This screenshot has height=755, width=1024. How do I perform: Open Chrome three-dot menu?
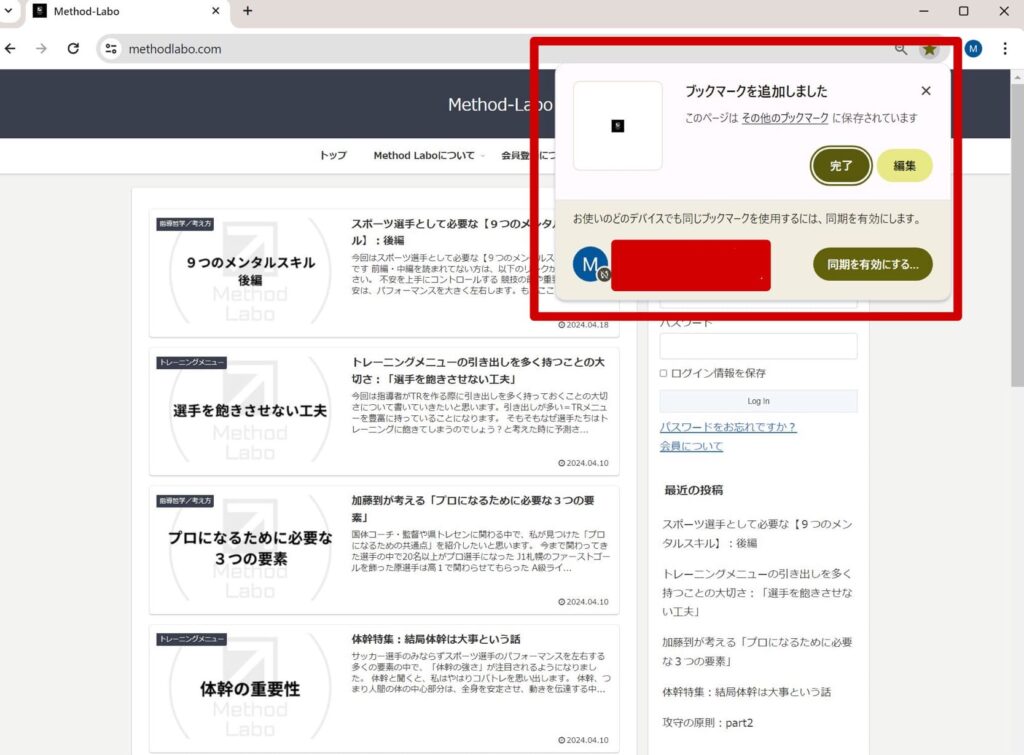[x=1004, y=48]
